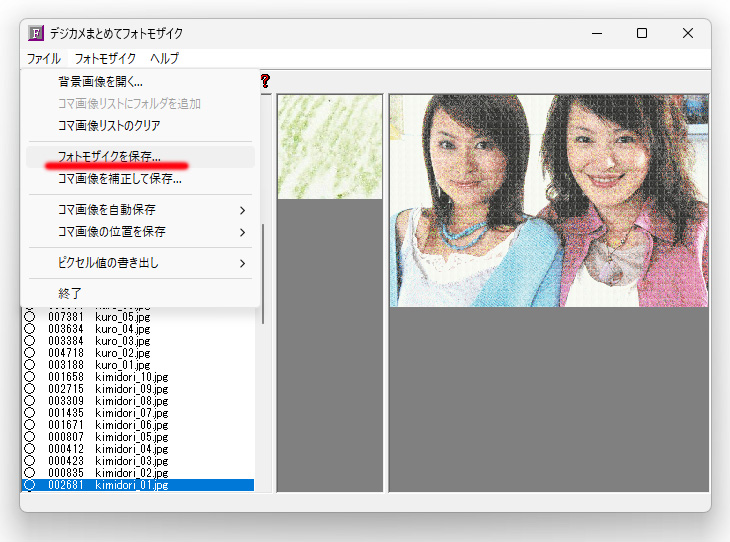Image resolution: width=730 pixels, height=542 pixels.
Task: Click the red question mark help icon
Action: (265, 81)
